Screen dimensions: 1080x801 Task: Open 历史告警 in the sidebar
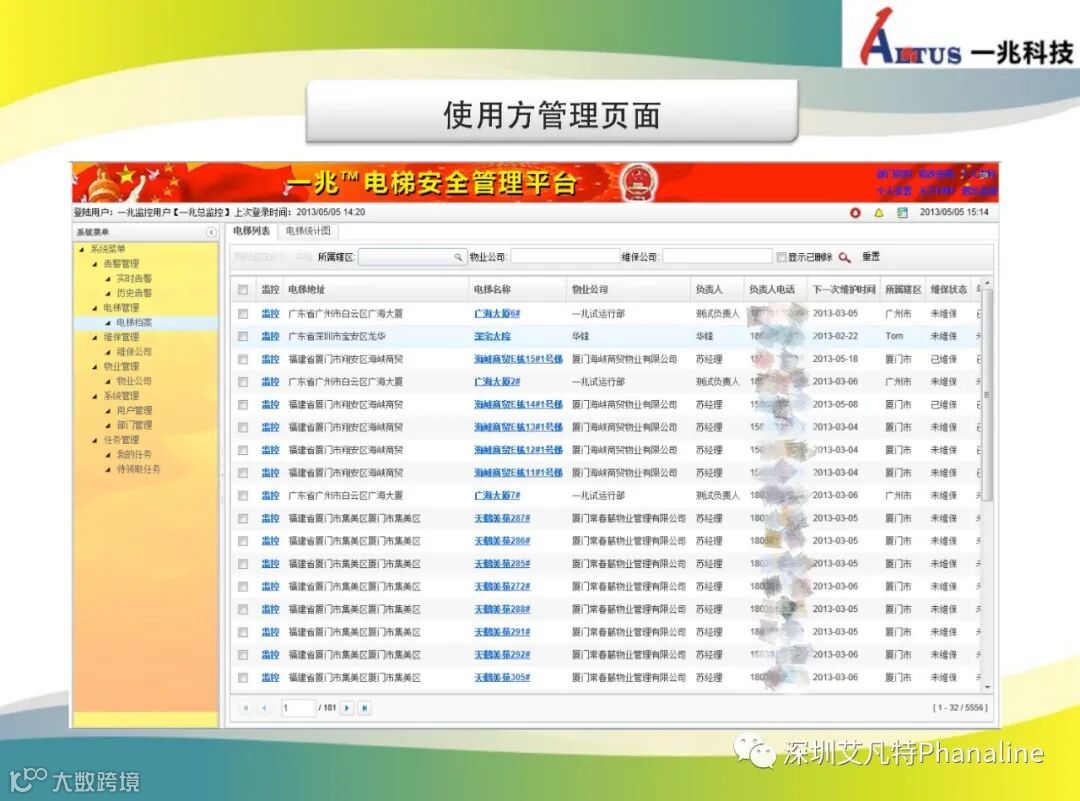(x=134, y=293)
